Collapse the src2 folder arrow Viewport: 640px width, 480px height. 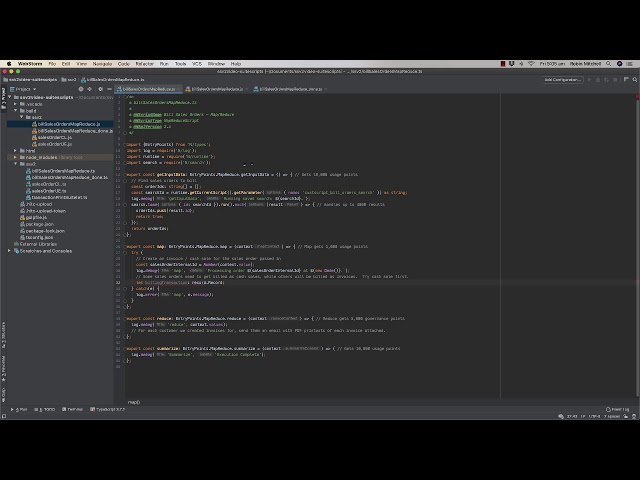tap(16, 164)
